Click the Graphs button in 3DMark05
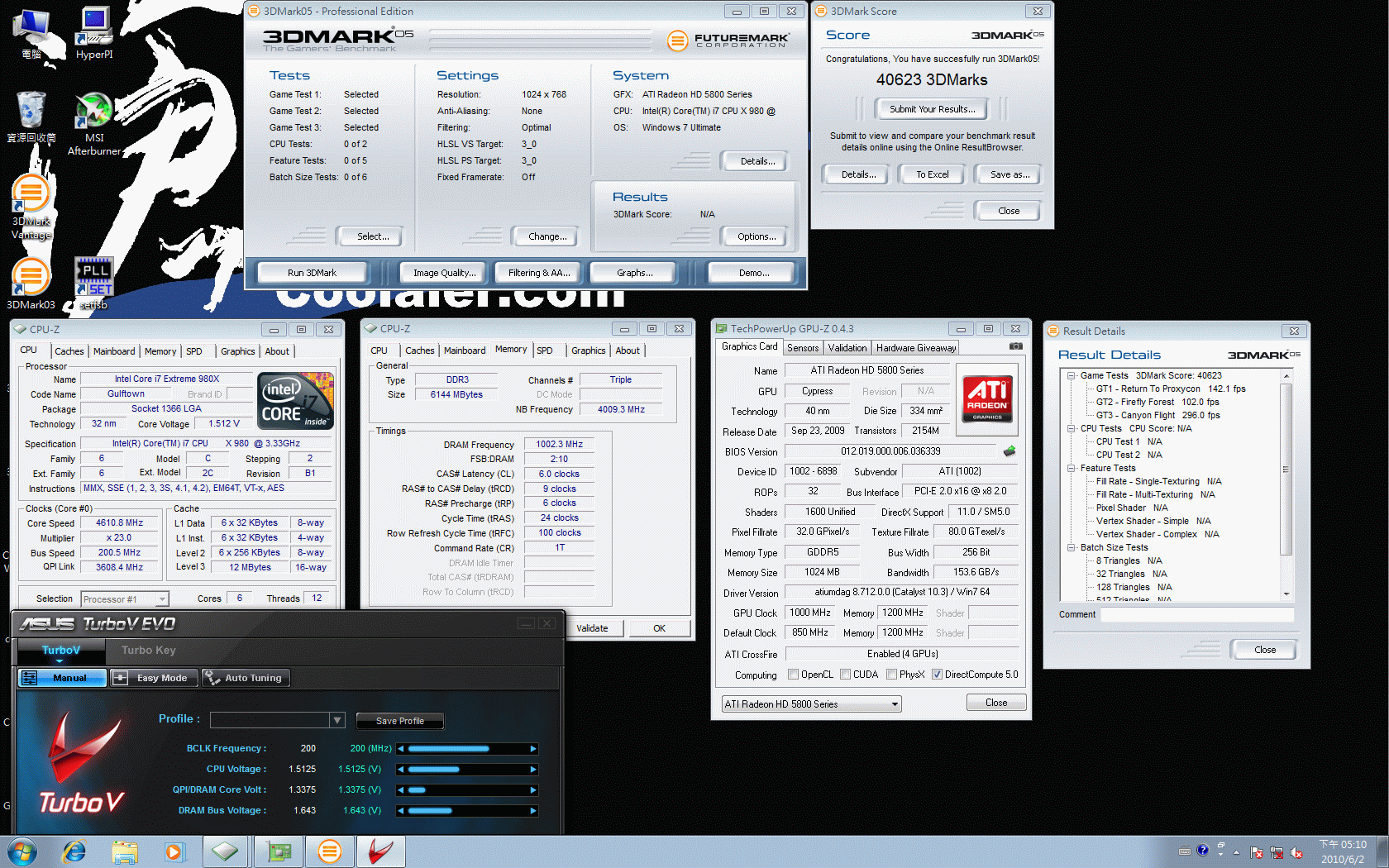This screenshot has width=1389, height=868. pyautogui.click(x=634, y=273)
